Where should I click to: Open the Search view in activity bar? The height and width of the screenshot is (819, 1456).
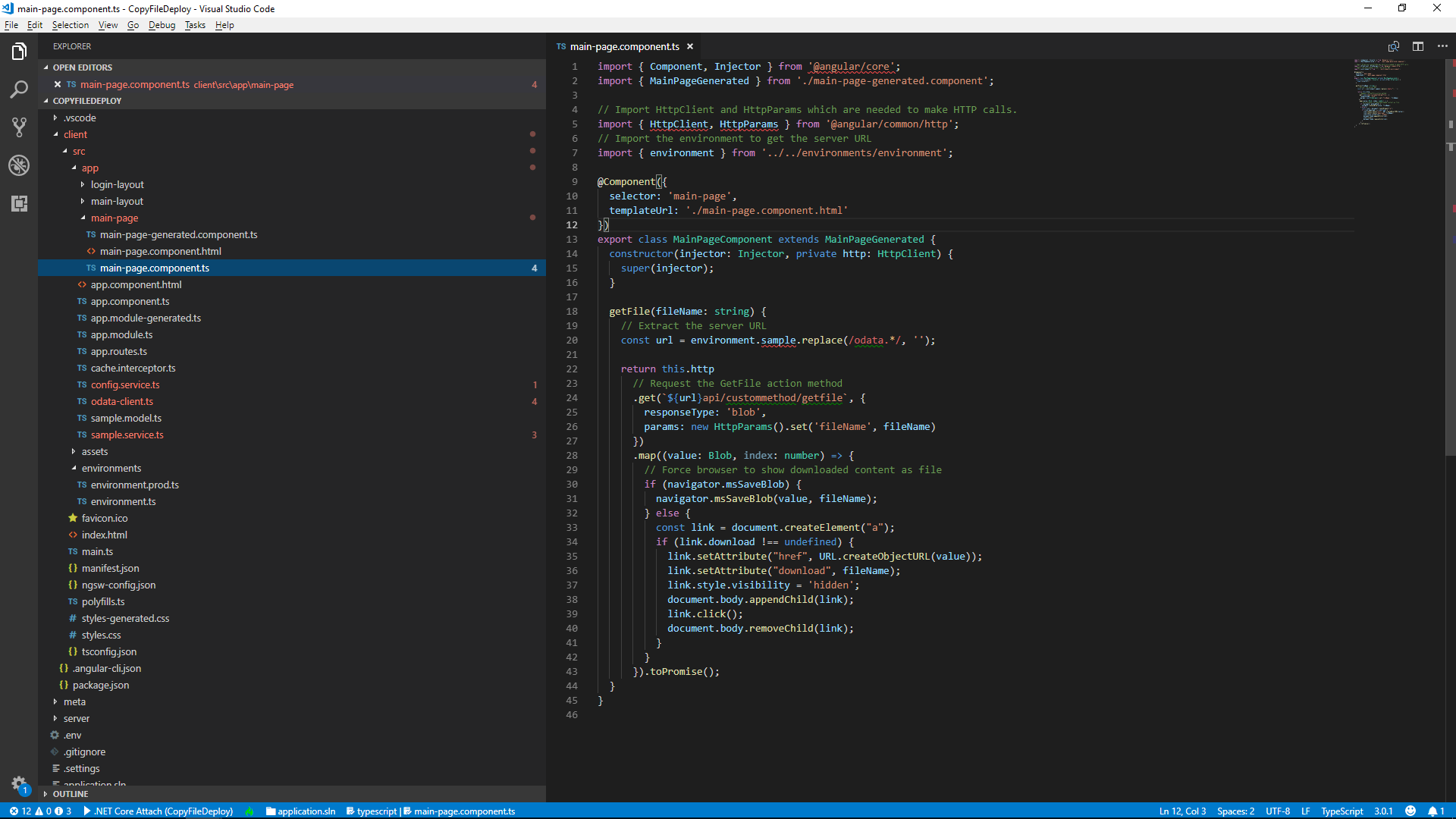point(19,89)
